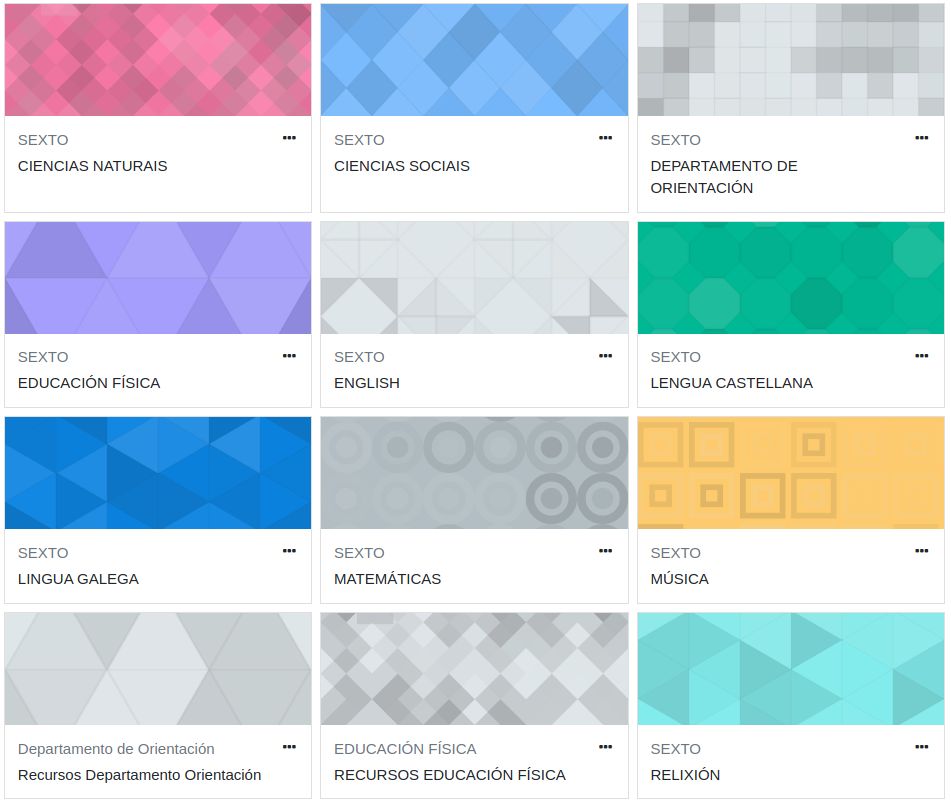Click the pink CIENCIAS NATURAIS course image
Viewport: 951px width, 805px height.
click(x=158, y=60)
